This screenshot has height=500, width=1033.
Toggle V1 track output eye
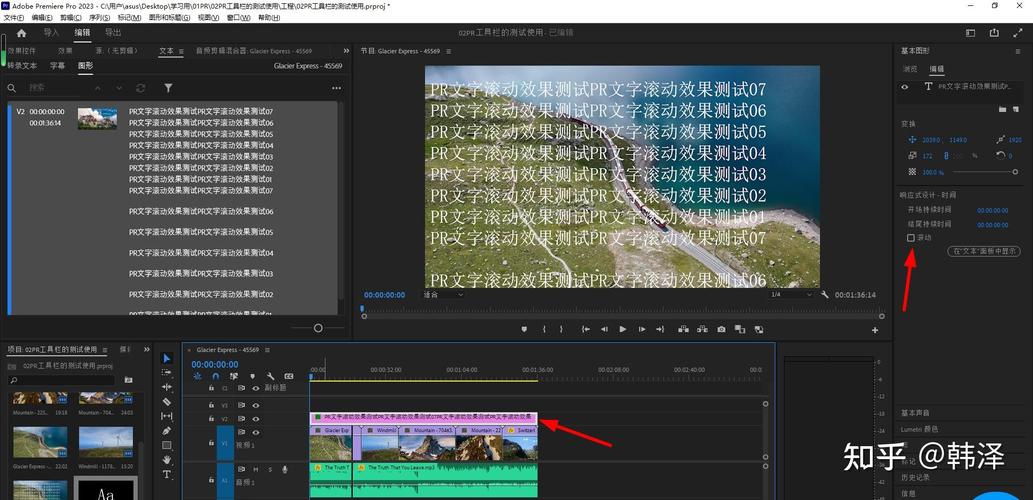click(x=256, y=432)
